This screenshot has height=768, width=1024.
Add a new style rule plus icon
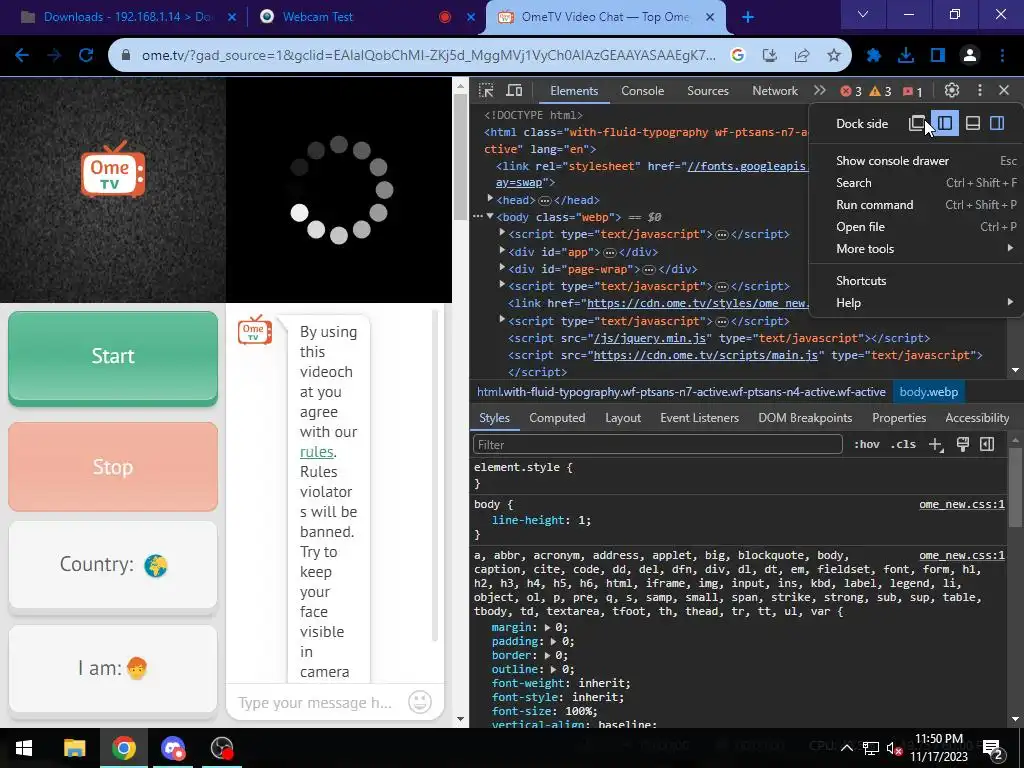click(x=936, y=445)
